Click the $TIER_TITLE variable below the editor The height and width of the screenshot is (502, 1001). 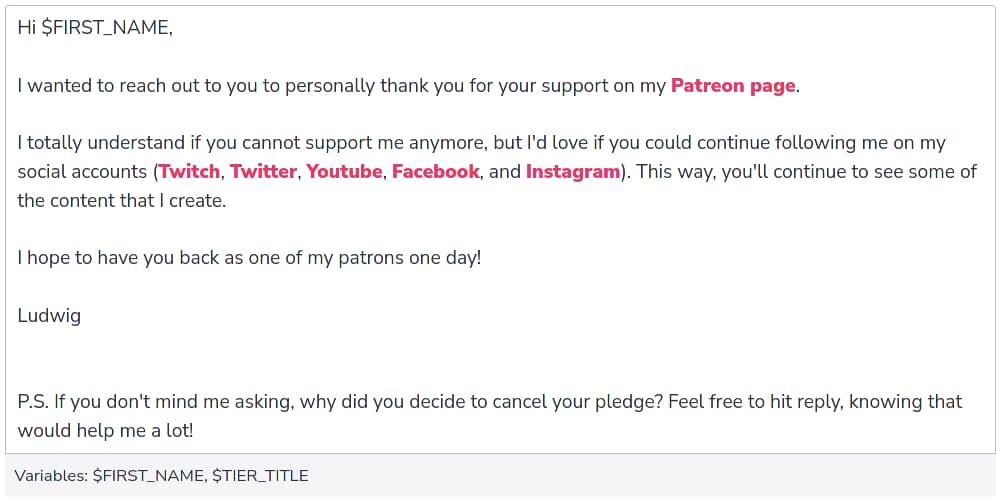coord(260,476)
